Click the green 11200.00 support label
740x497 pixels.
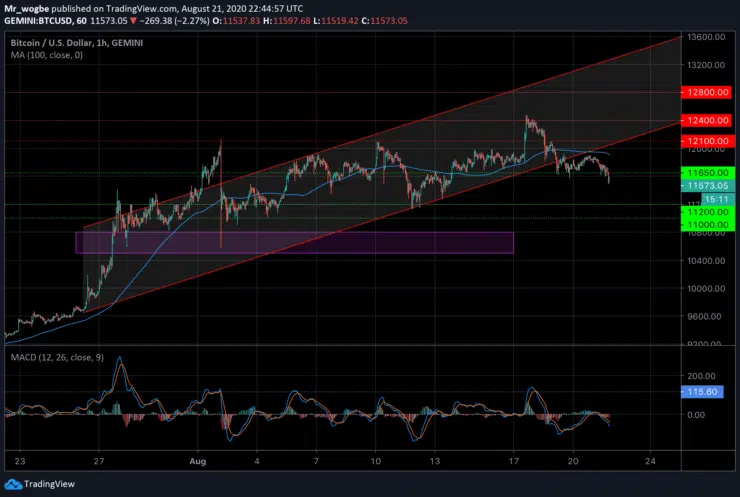[x=704, y=213]
